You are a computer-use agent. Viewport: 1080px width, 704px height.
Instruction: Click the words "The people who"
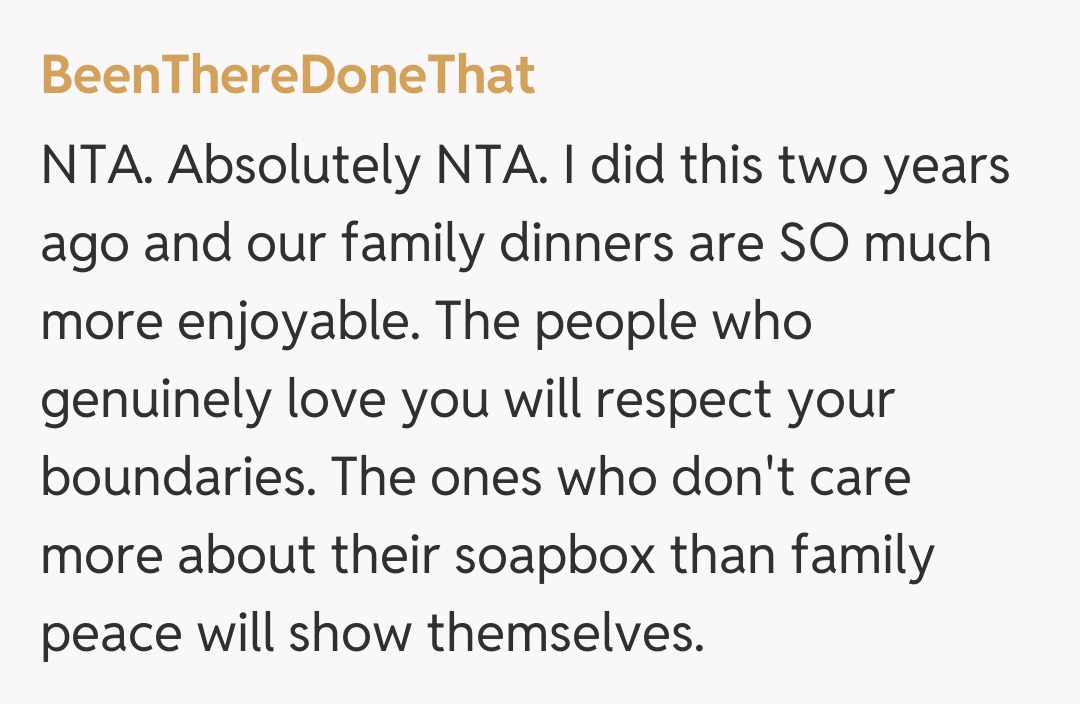tap(622, 322)
